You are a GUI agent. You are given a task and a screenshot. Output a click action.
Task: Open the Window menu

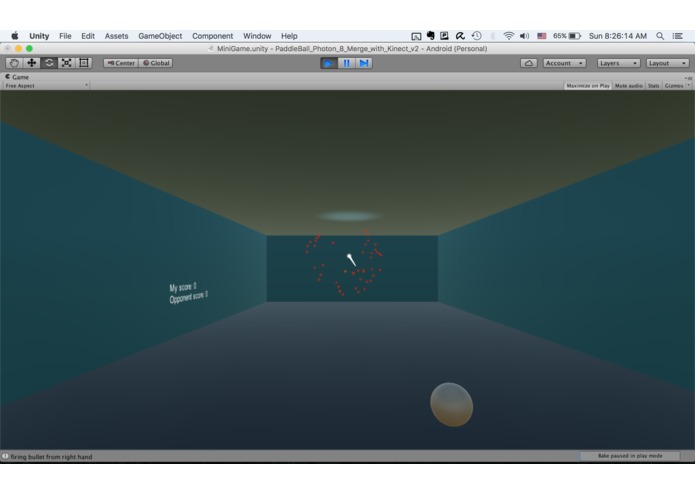coord(257,36)
